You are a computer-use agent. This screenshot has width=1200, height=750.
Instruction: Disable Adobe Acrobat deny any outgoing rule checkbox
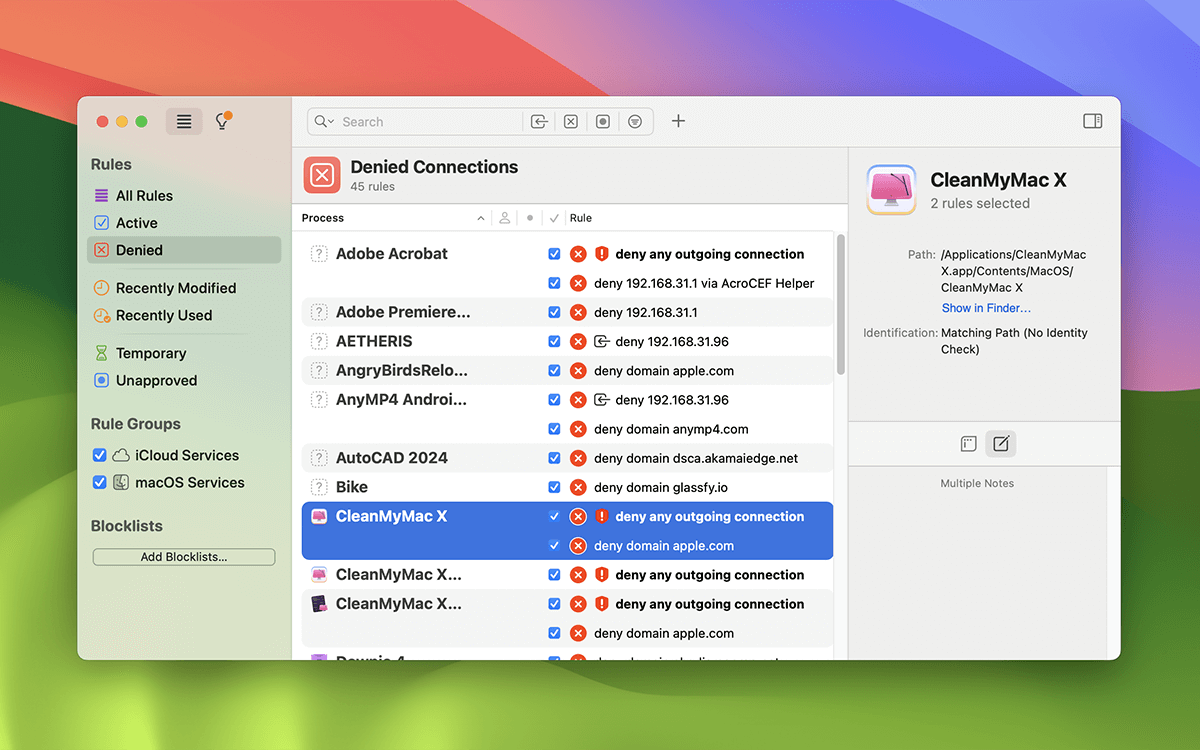point(554,254)
